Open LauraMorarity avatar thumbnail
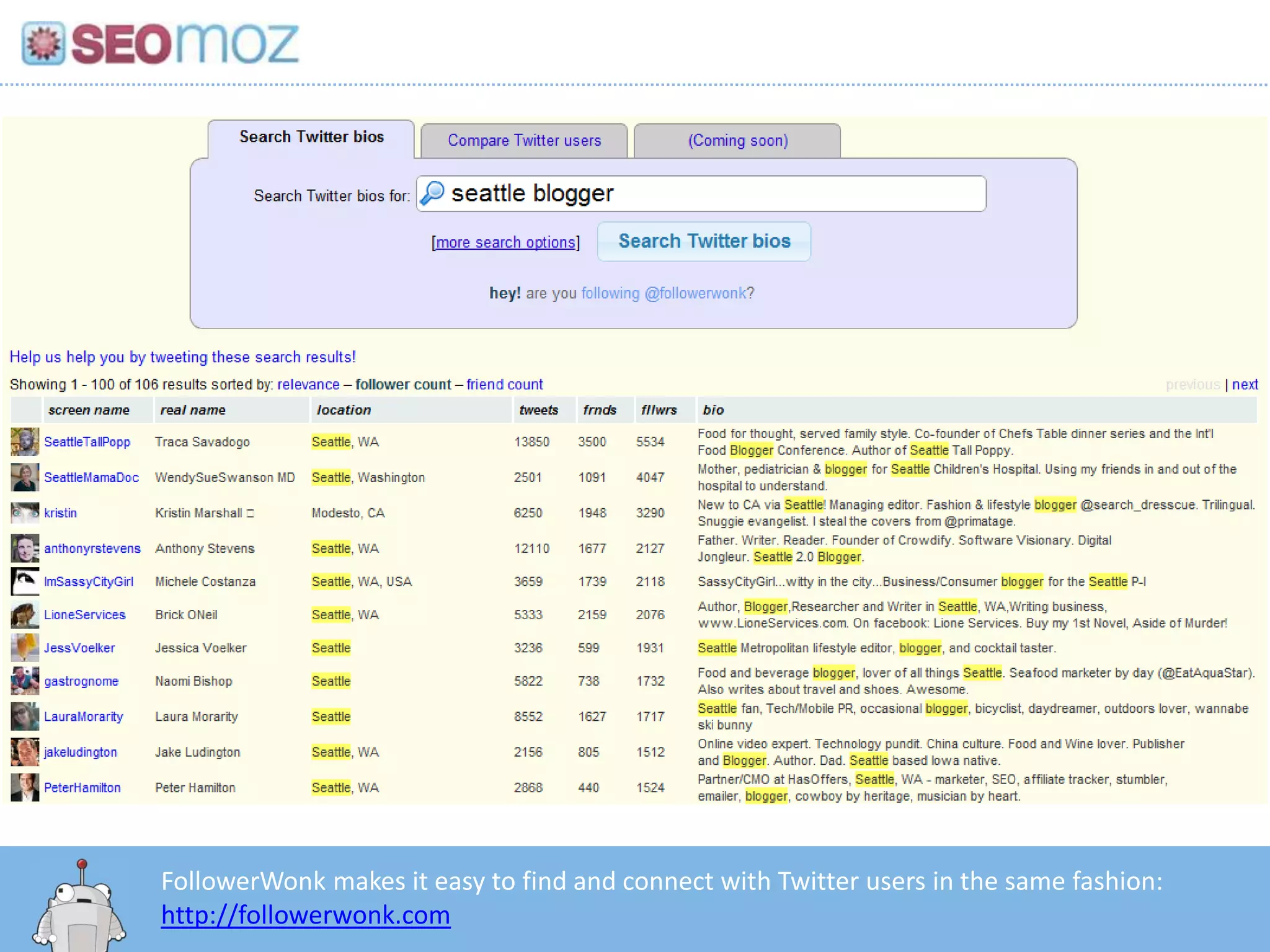Screen dimensions: 1270x952 (25, 716)
